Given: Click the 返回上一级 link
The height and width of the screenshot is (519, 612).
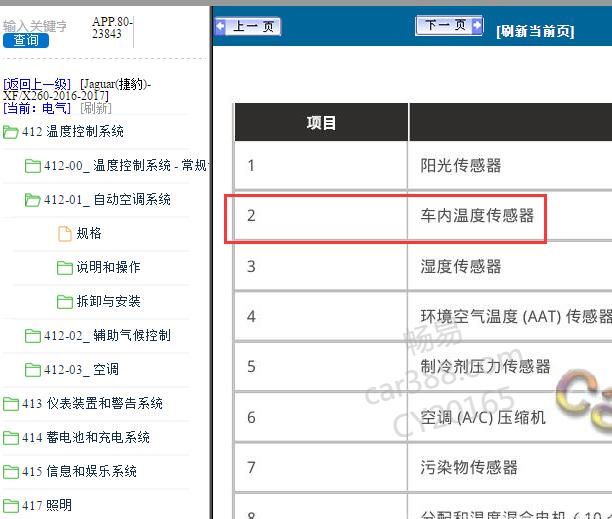Looking at the screenshot, I should click(x=37, y=84).
